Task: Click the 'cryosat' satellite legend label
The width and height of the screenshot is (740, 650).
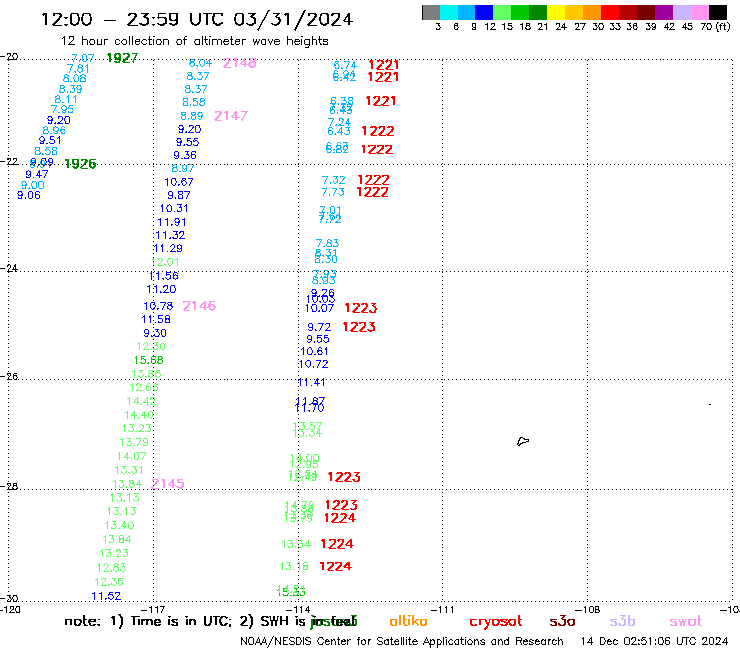Action: click(496, 622)
